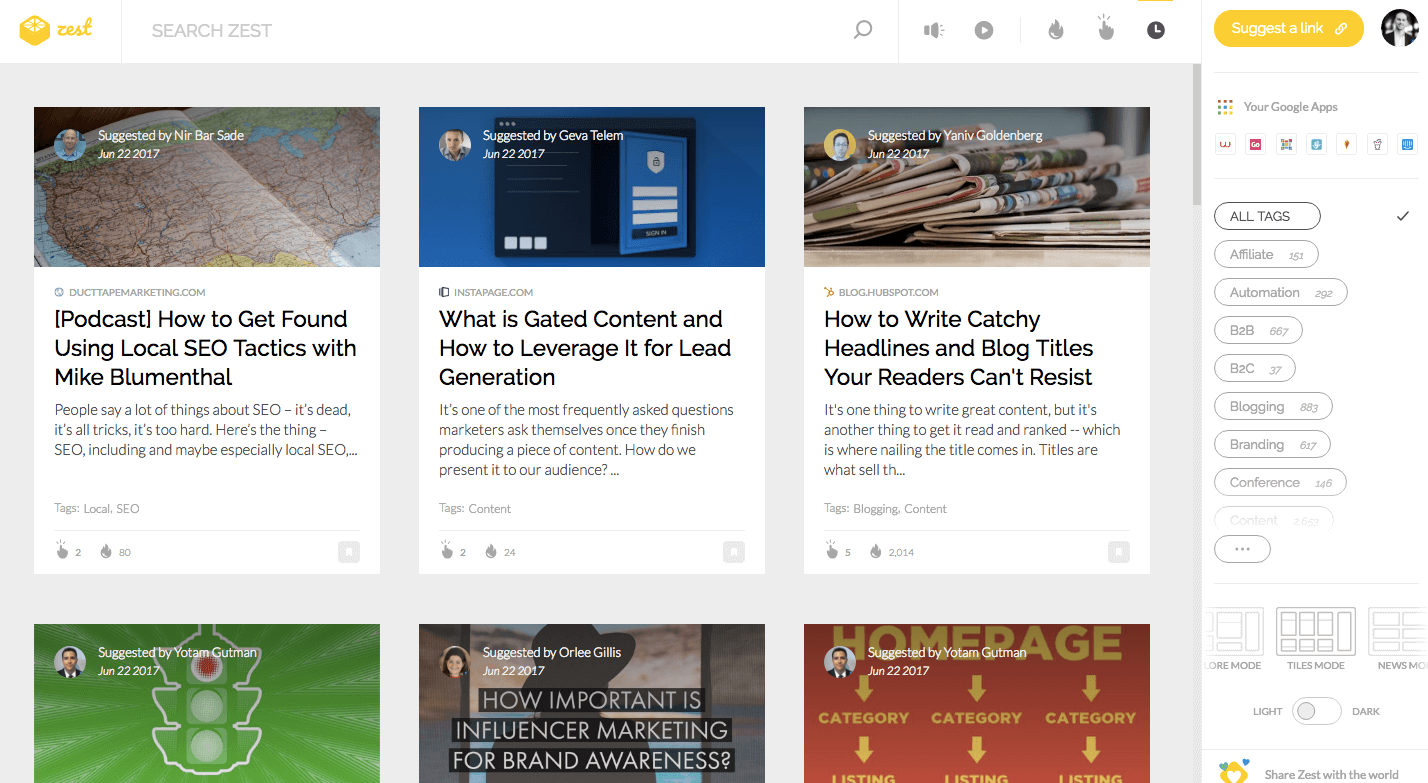
Task: Expand the tag list with the ellipsis button
Action: [1242, 549]
